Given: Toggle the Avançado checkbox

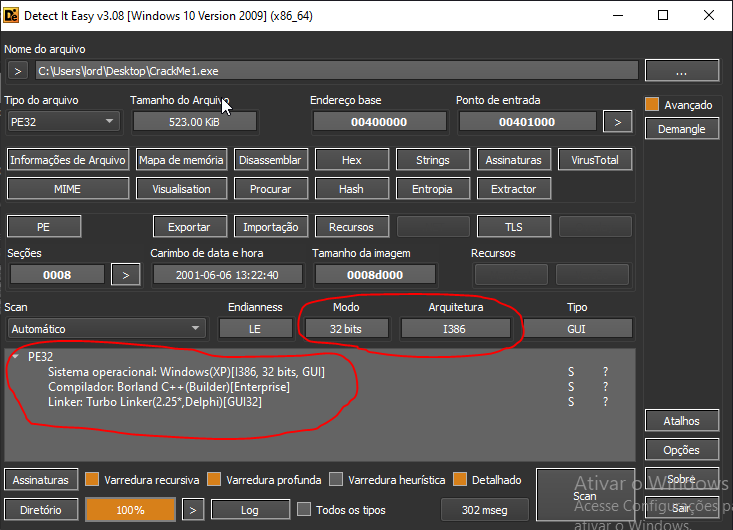Looking at the screenshot, I should [x=653, y=105].
